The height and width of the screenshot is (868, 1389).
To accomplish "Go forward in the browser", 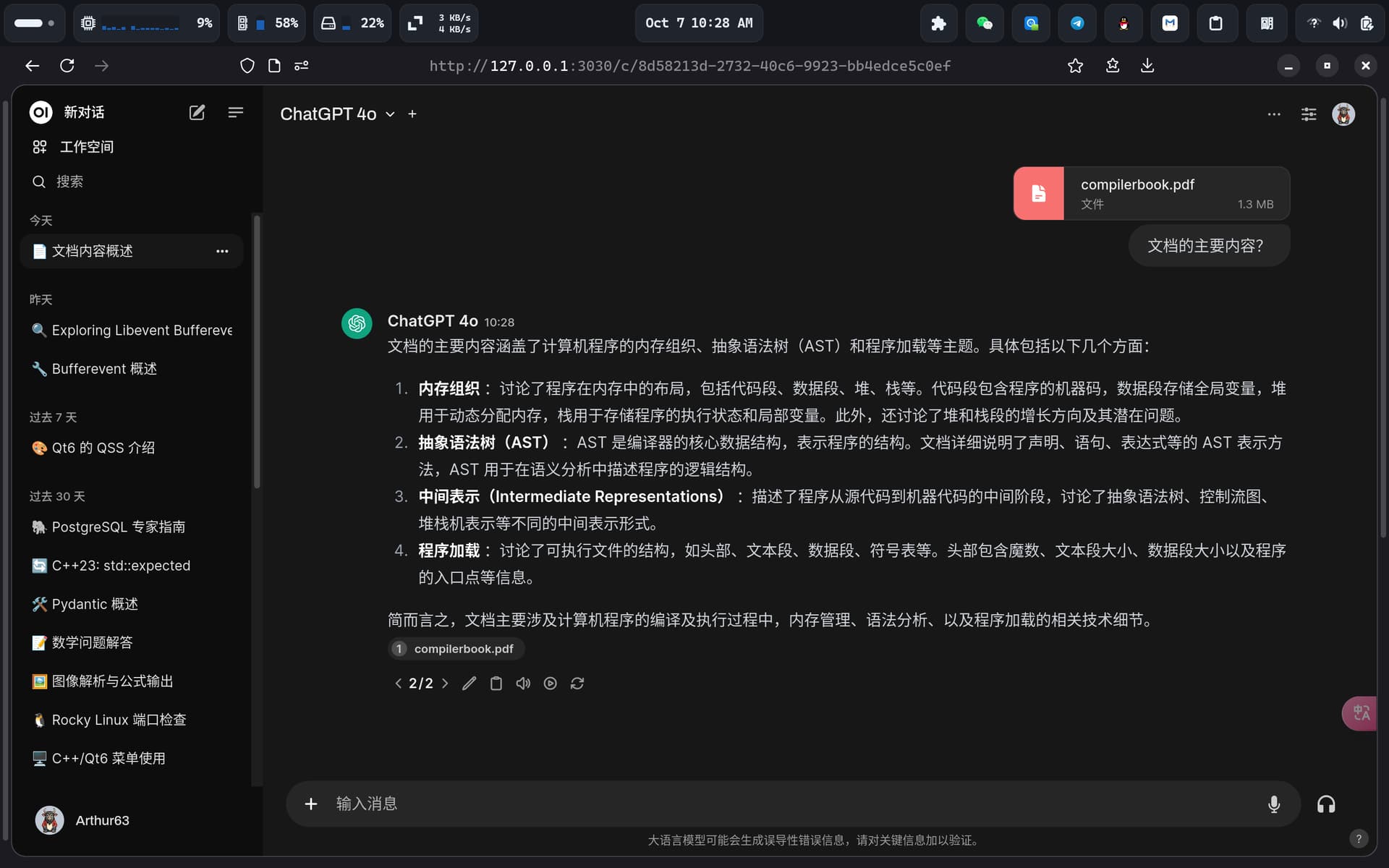I will coord(102,66).
